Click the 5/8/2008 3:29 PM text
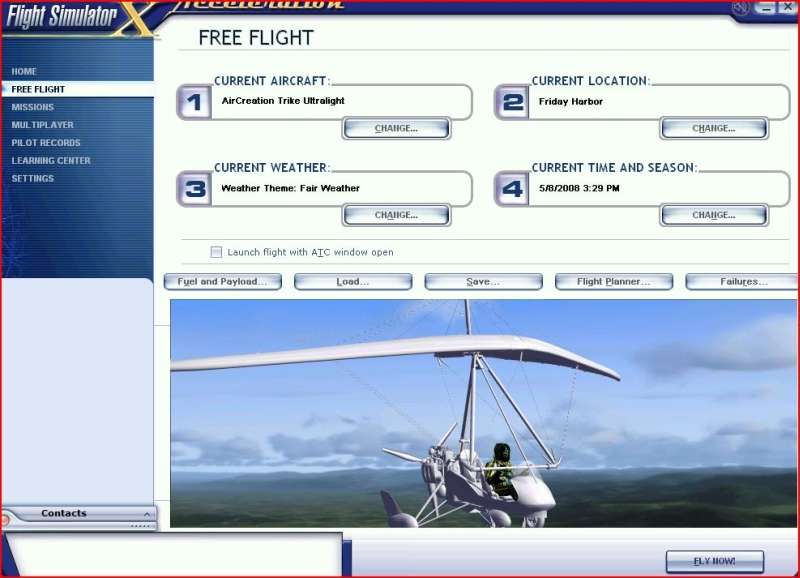The height and width of the screenshot is (578, 800). pos(579,188)
